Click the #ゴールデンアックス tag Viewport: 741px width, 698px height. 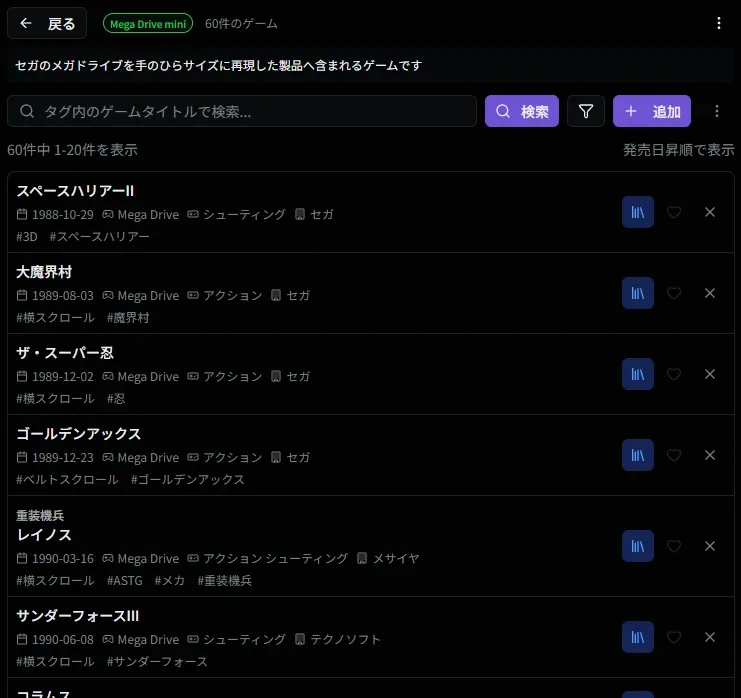(x=188, y=479)
